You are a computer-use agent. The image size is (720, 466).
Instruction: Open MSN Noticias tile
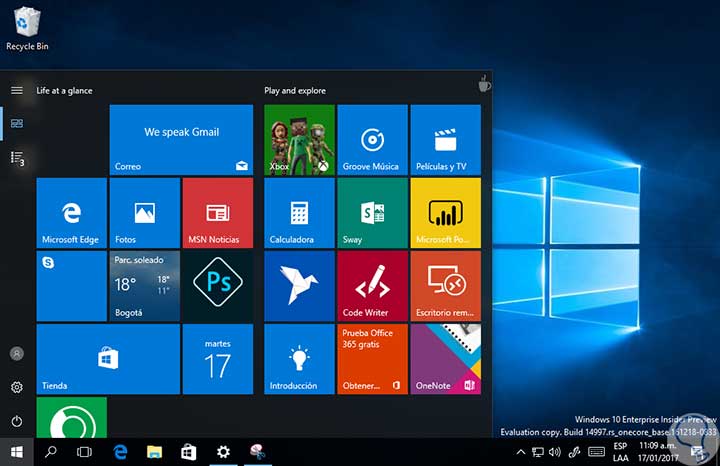[x=218, y=213]
